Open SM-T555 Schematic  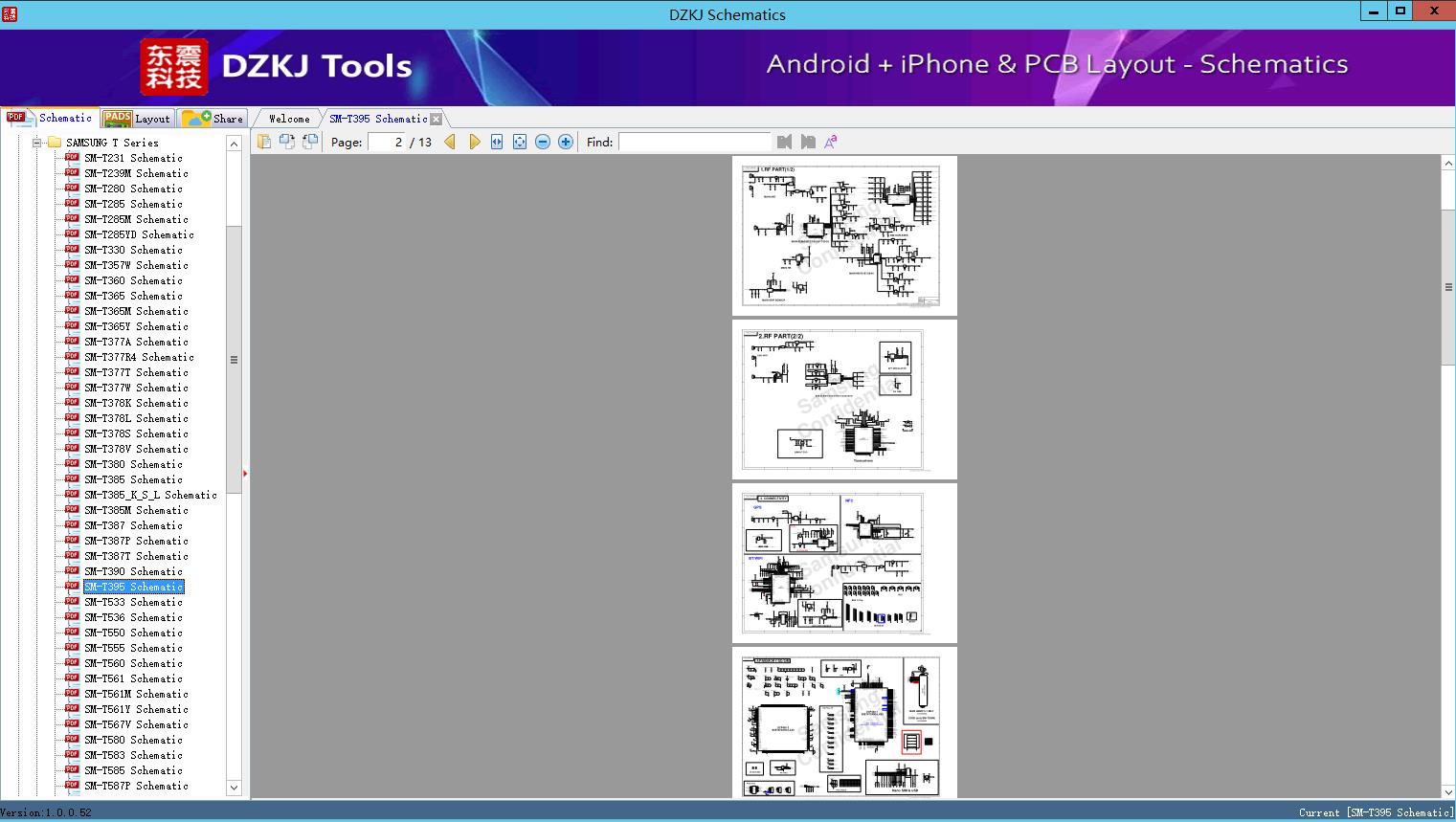[x=133, y=648]
